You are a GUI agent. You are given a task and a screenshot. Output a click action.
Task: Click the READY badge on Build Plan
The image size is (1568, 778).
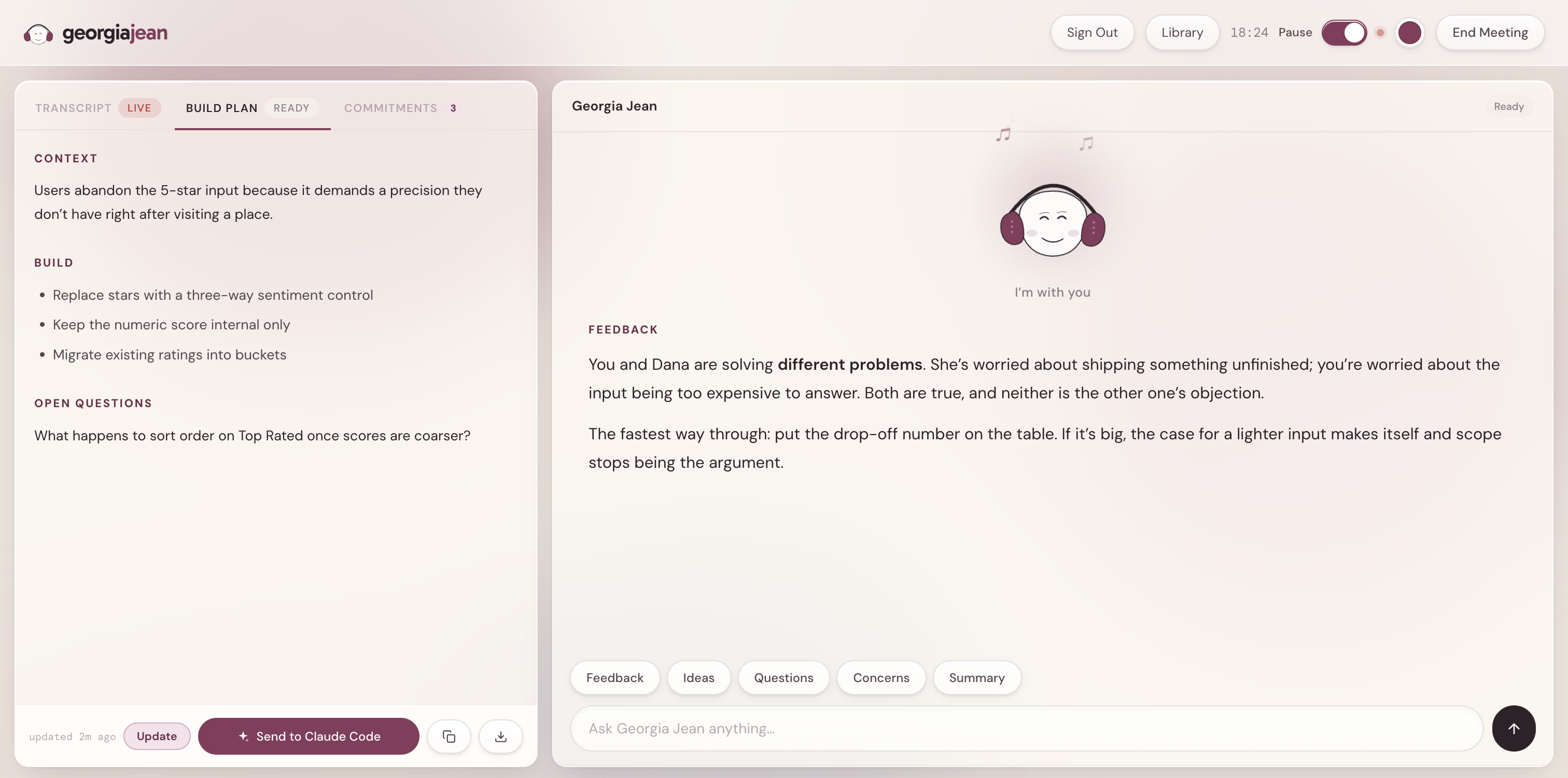click(x=291, y=108)
